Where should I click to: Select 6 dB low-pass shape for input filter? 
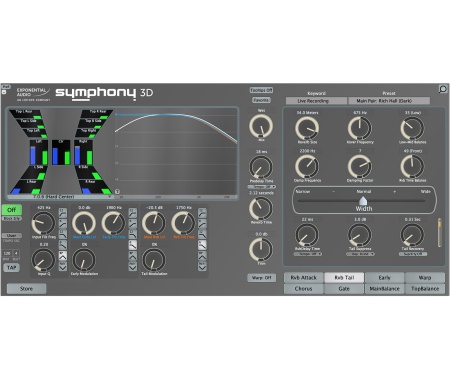point(63,245)
